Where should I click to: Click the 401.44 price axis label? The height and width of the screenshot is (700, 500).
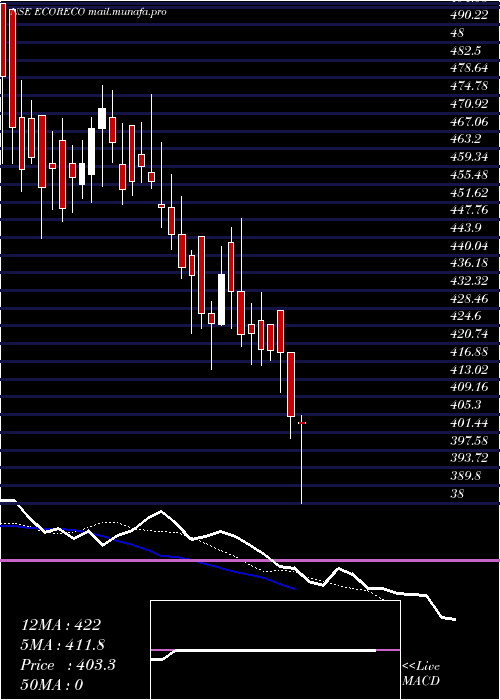click(x=469, y=422)
